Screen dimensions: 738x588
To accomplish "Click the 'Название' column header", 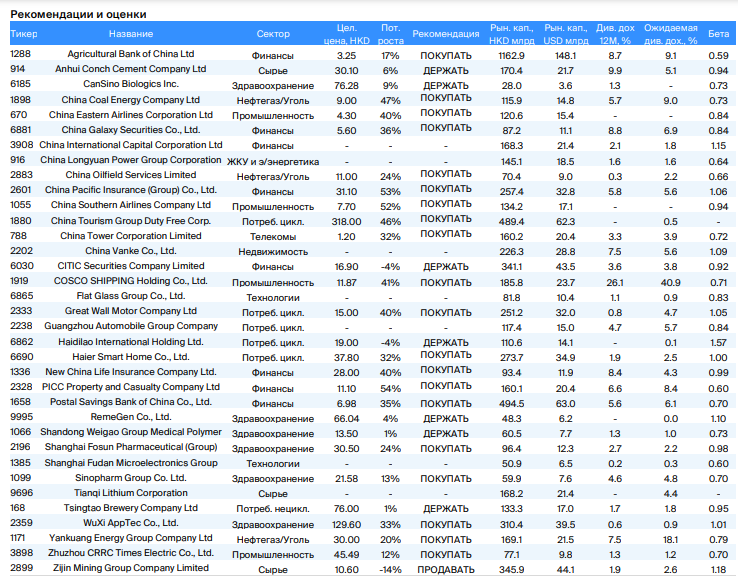I will pos(131,34).
